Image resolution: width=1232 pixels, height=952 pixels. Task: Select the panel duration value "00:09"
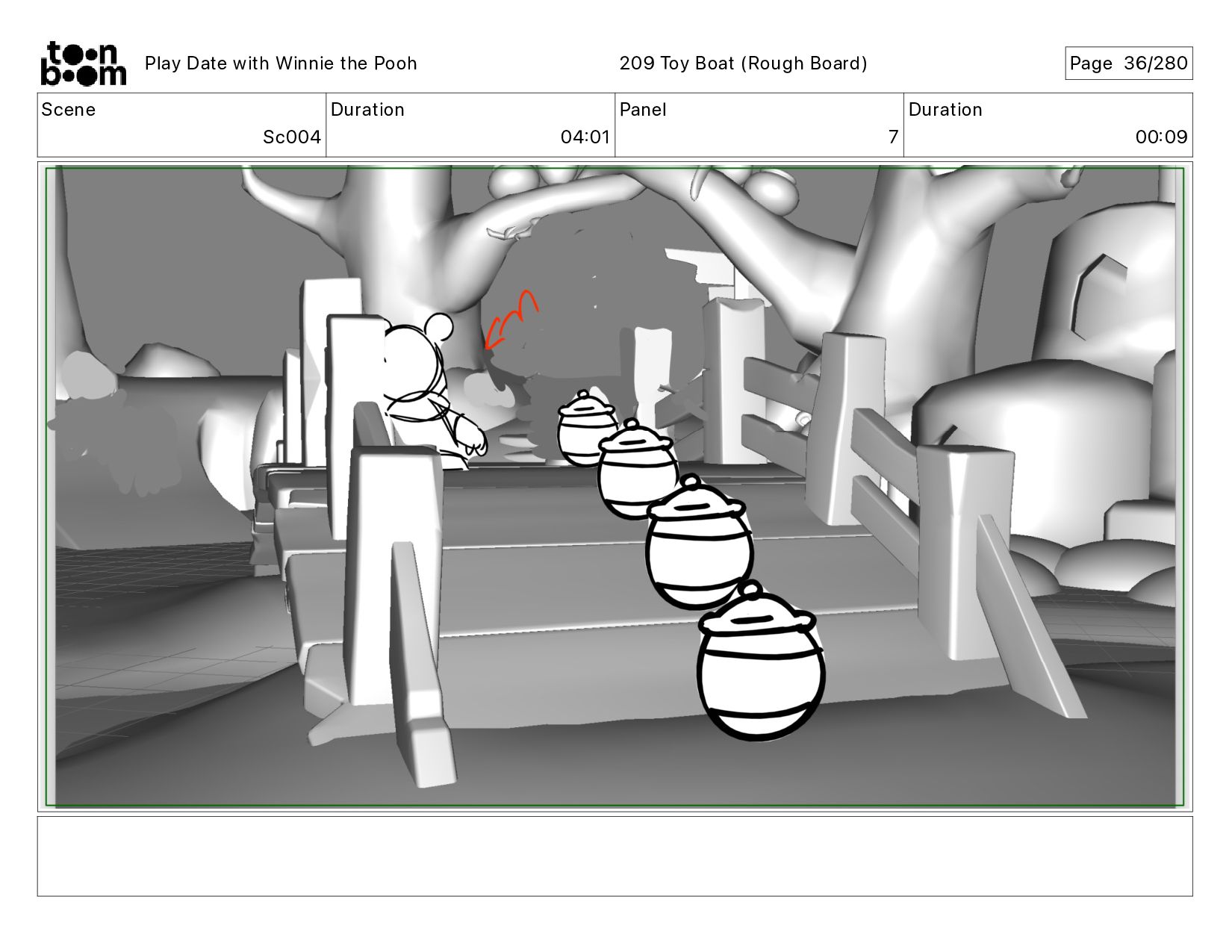tap(1161, 137)
